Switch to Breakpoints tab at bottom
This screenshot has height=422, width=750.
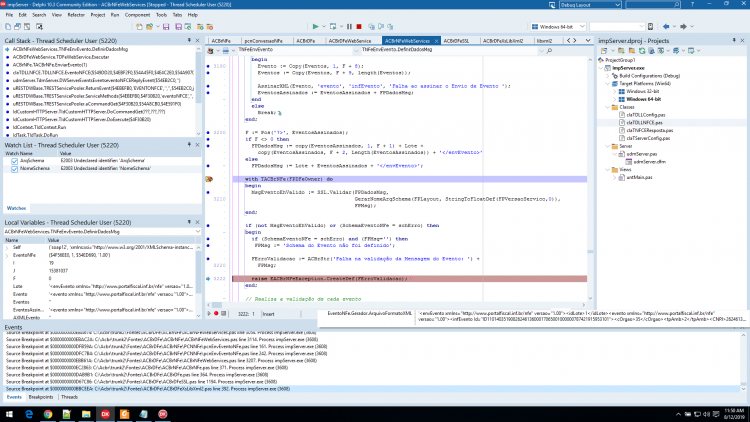pyautogui.click(x=41, y=397)
